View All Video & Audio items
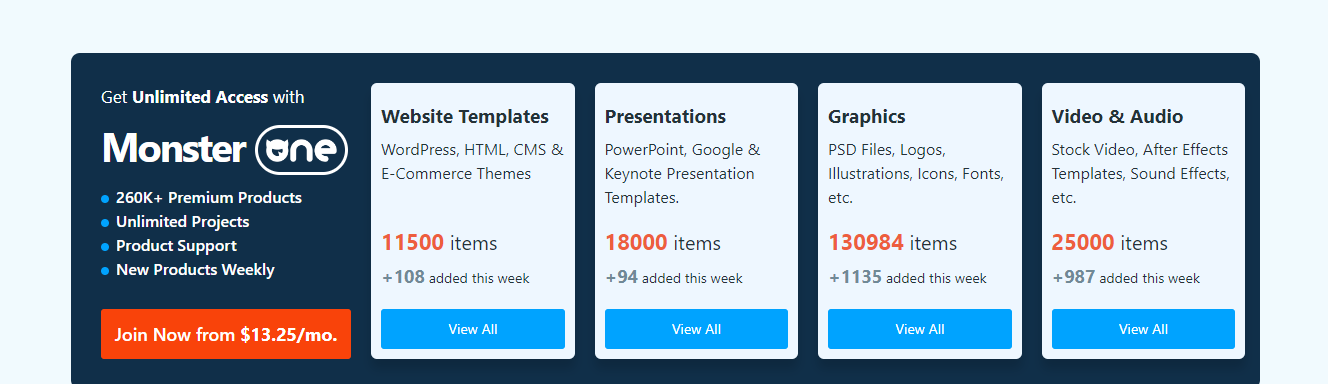Screen dimensions: 1328x384 click(x=1143, y=329)
